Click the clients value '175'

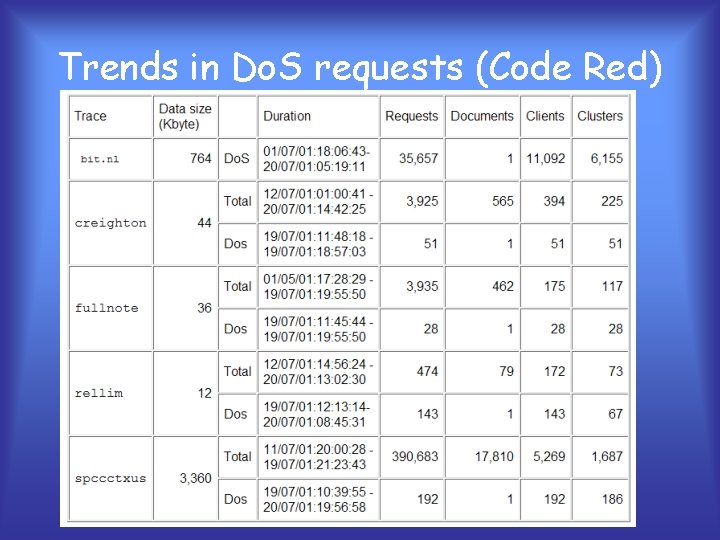[x=555, y=286]
